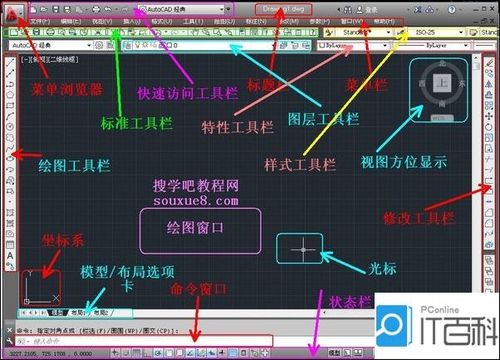Open the layer list dropdown showing layer 0

click(203, 45)
